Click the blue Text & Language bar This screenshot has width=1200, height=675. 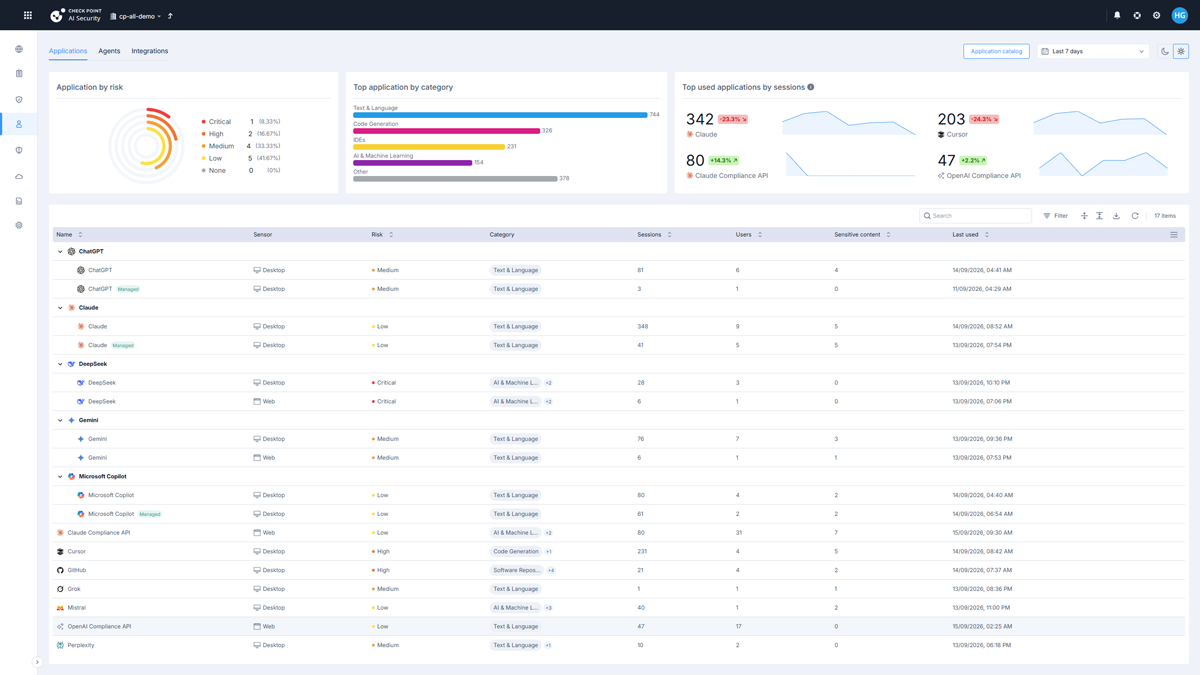(x=500, y=115)
